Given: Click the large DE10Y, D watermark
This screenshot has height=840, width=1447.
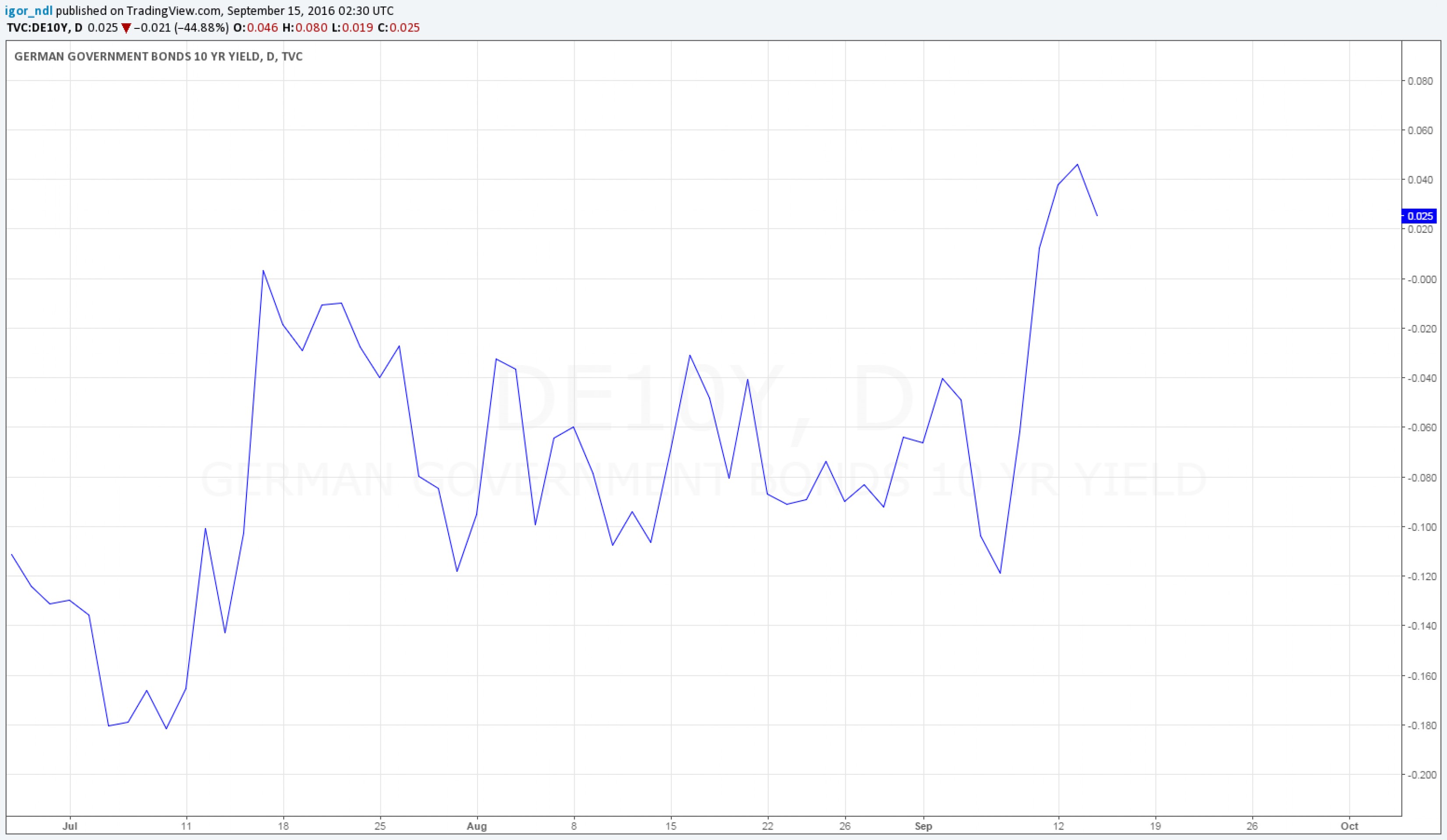Looking at the screenshot, I should (703, 399).
